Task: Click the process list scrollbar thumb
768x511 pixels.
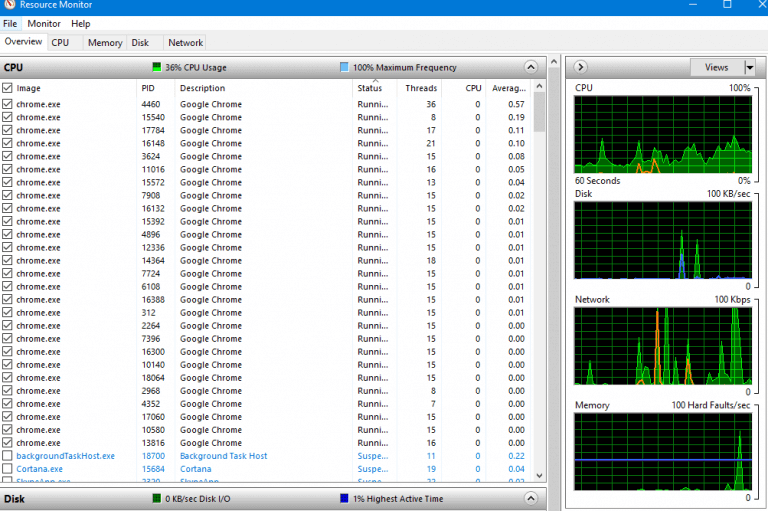Action: coord(539,112)
